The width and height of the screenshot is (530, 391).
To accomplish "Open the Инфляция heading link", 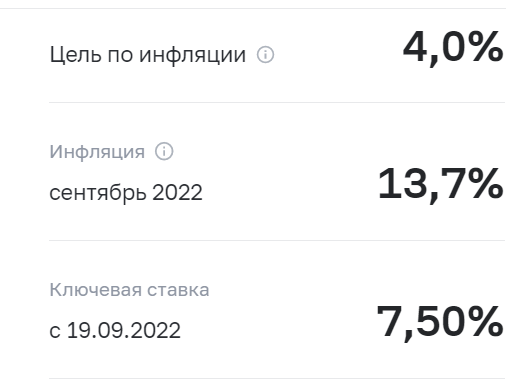I will 97,151.
